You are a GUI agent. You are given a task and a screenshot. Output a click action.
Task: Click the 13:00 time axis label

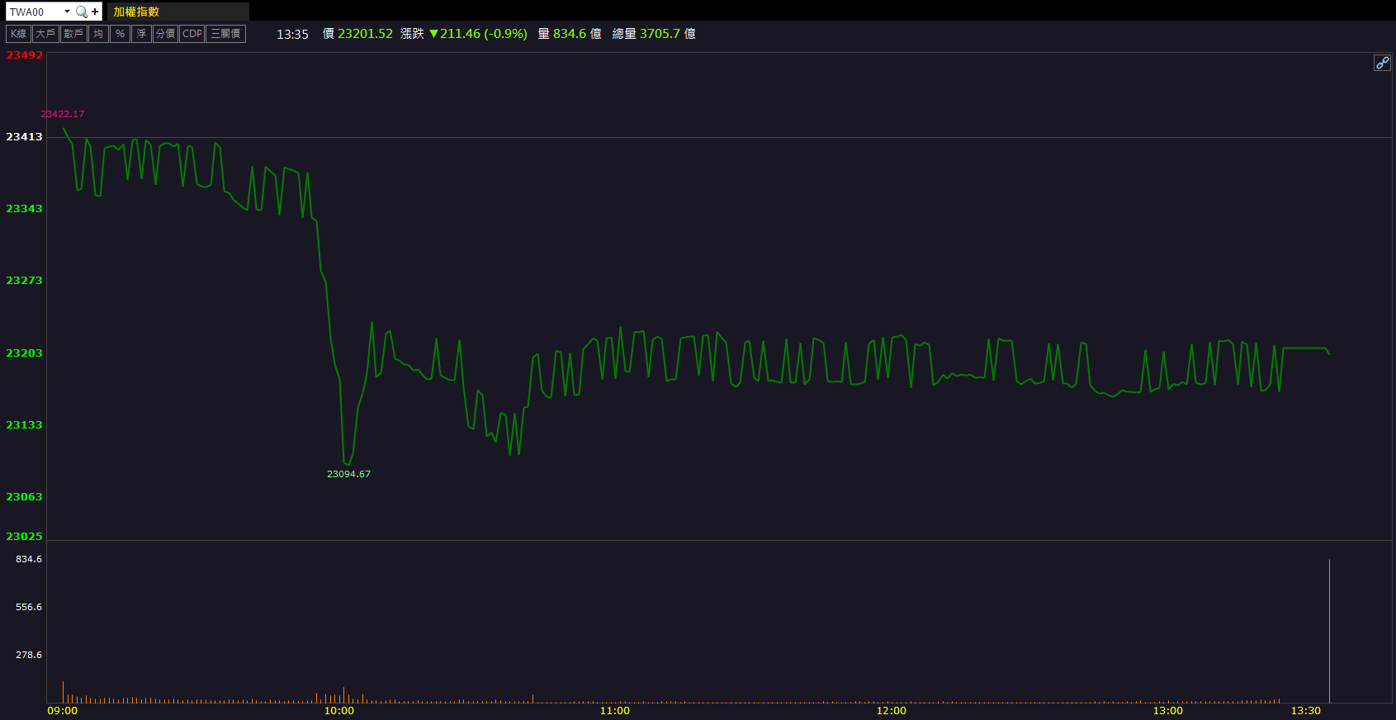tap(1167, 711)
